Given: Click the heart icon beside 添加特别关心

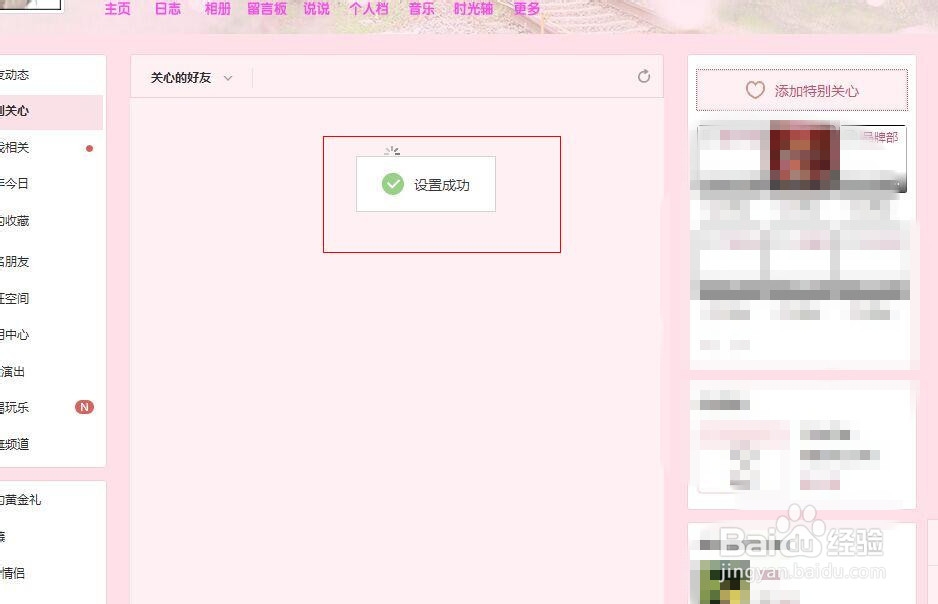Looking at the screenshot, I should click(x=755, y=90).
